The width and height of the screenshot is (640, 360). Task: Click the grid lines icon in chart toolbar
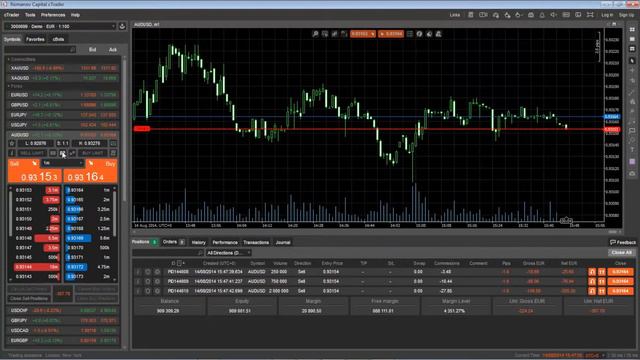point(410,34)
